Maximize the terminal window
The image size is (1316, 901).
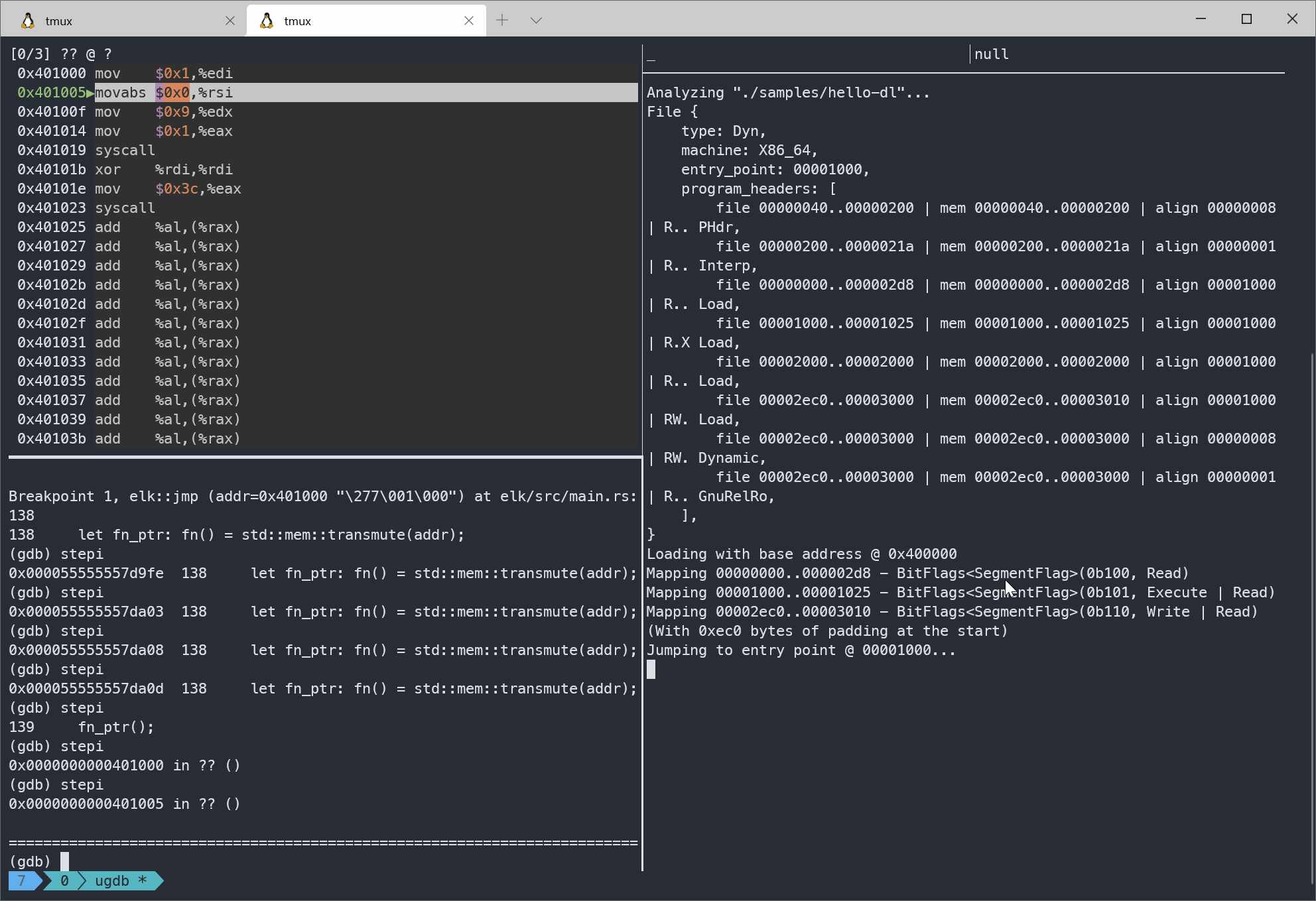tap(1246, 19)
